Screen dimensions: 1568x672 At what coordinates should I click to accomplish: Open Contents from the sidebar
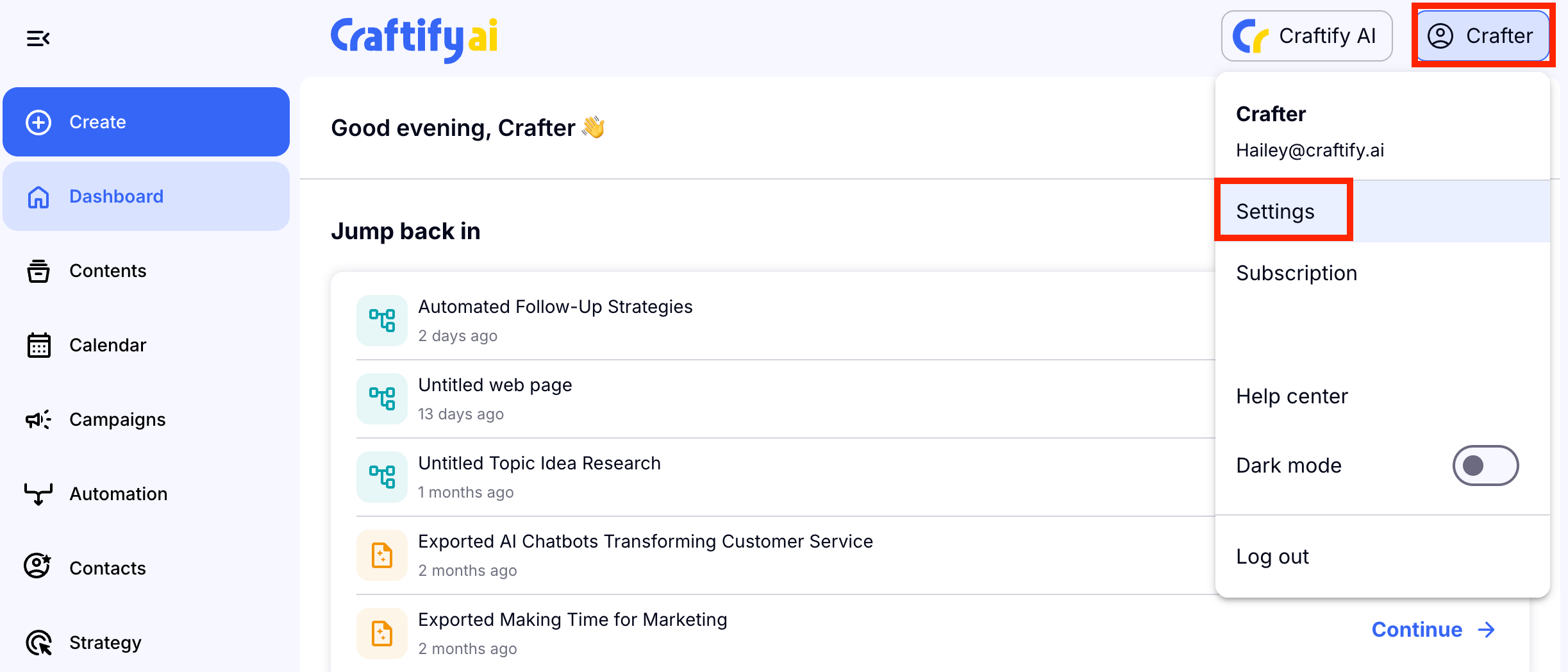pyautogui.click(x=108, y=271)
